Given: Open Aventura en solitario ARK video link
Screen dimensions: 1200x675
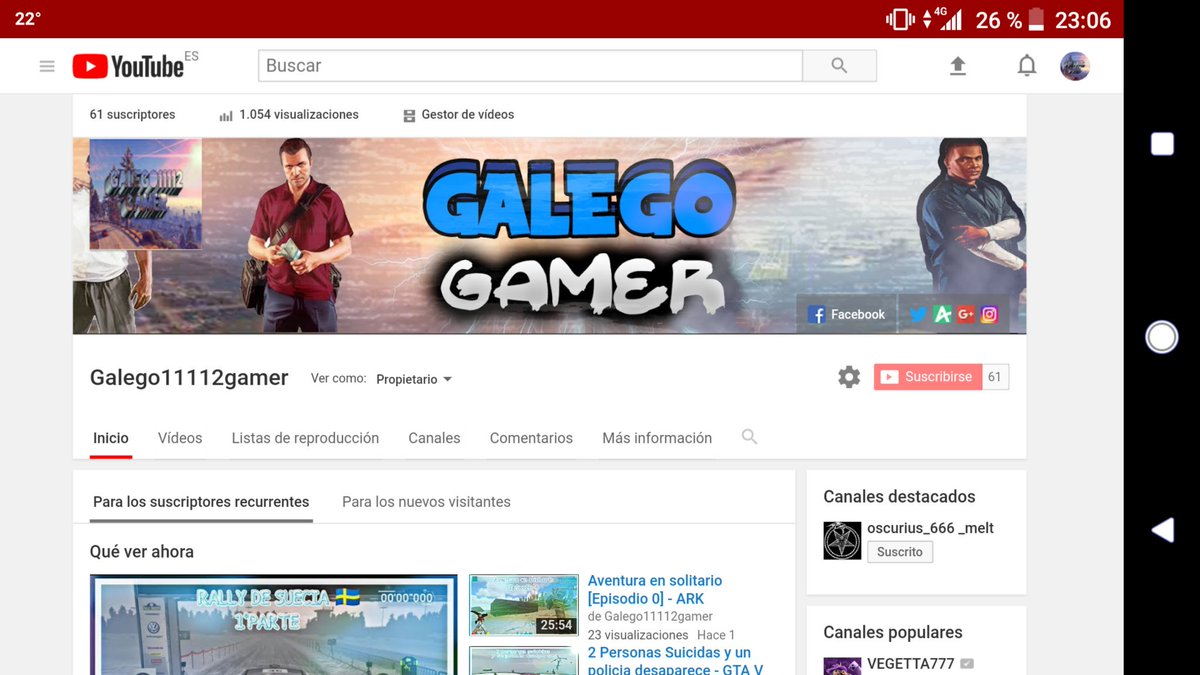Looking at the screenshot, I should click(655, 590).
